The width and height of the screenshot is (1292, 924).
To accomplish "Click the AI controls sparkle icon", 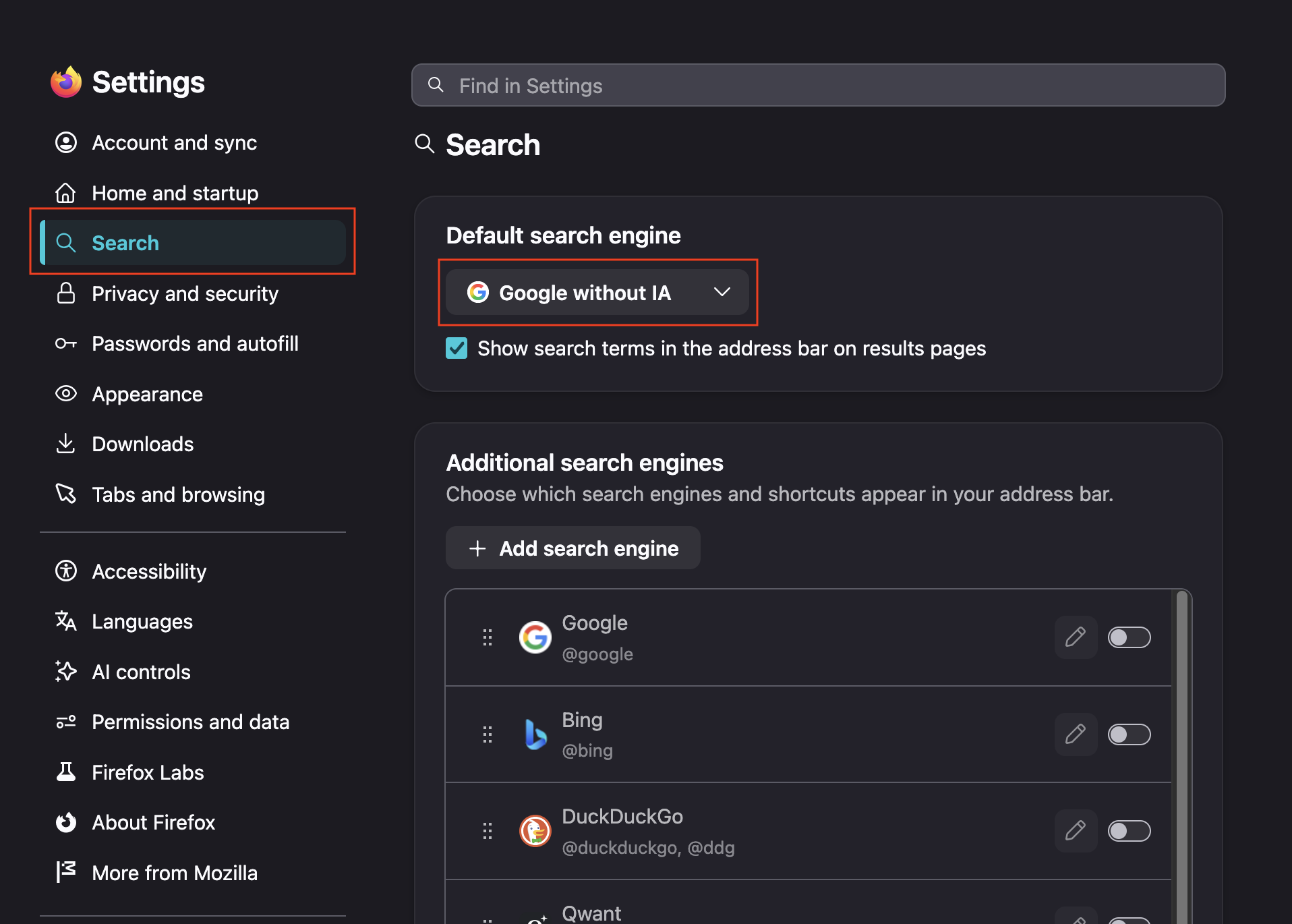I will (66, 672).
